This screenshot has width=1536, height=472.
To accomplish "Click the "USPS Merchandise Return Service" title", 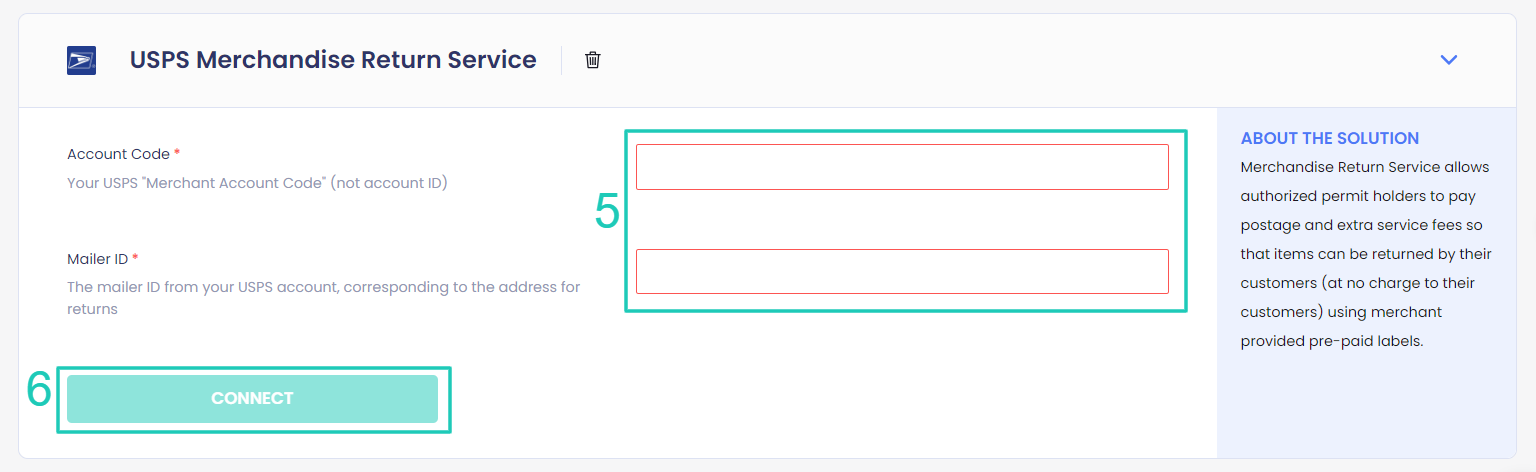I will tap(333, 60).
